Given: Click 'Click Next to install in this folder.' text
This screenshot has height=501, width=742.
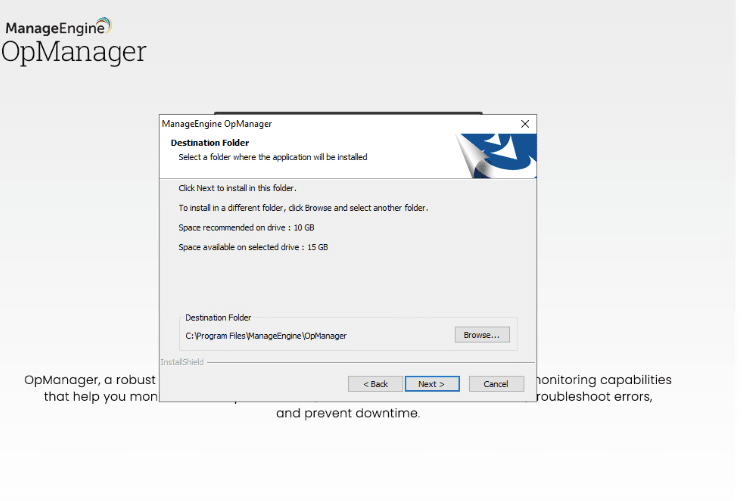Looking at the screenshot, I should click(237, 188).
